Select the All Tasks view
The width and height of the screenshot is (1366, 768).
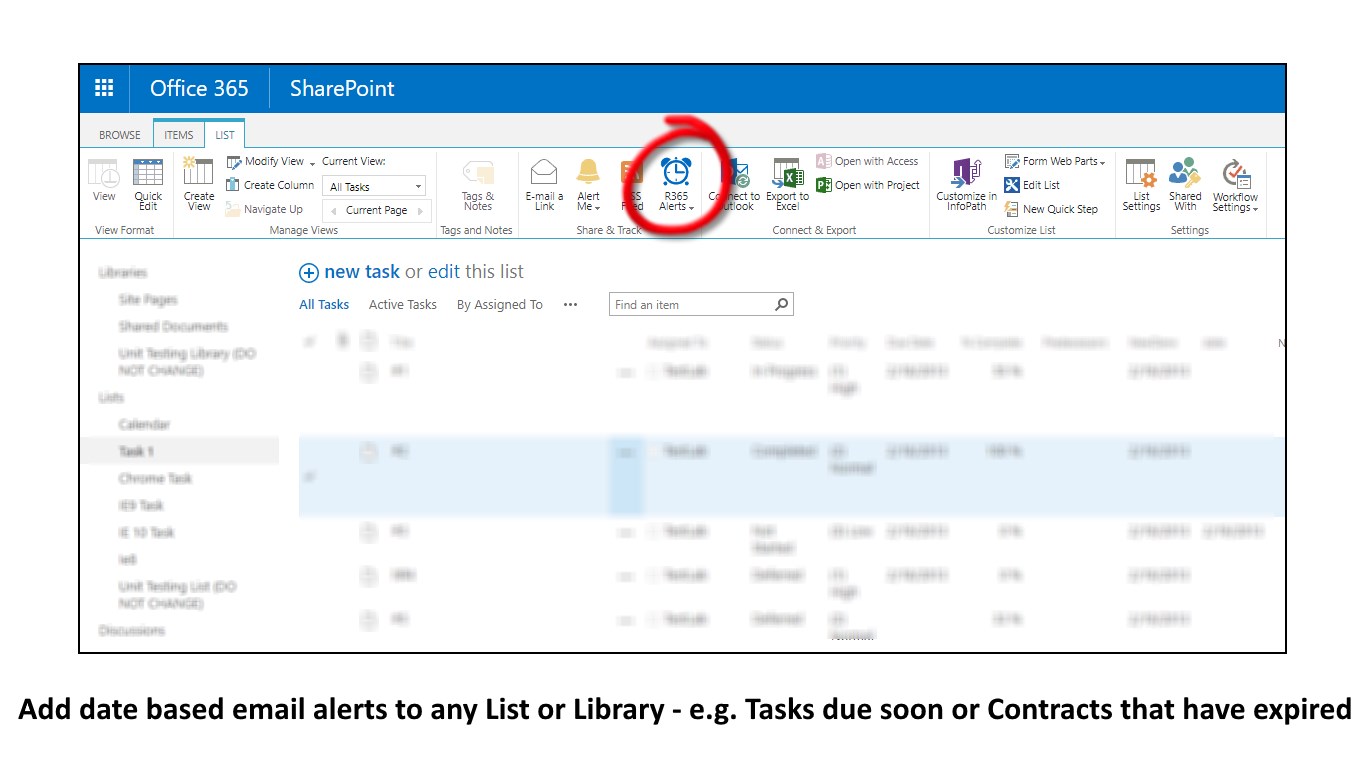pos(324,305)
